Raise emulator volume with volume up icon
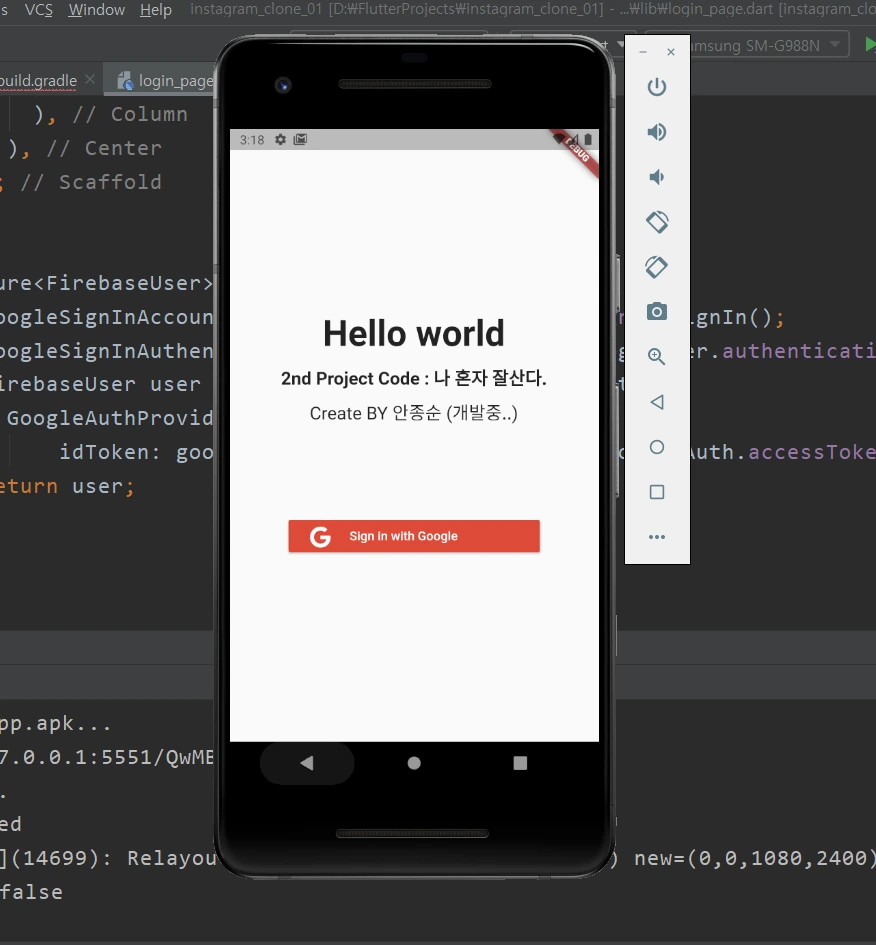This screenshot has height=945, width=876. click(x=657, y=132)
